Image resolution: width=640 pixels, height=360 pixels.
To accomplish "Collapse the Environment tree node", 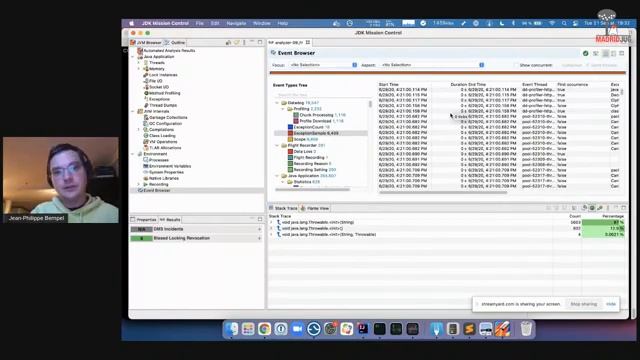I will click(133, 154).
